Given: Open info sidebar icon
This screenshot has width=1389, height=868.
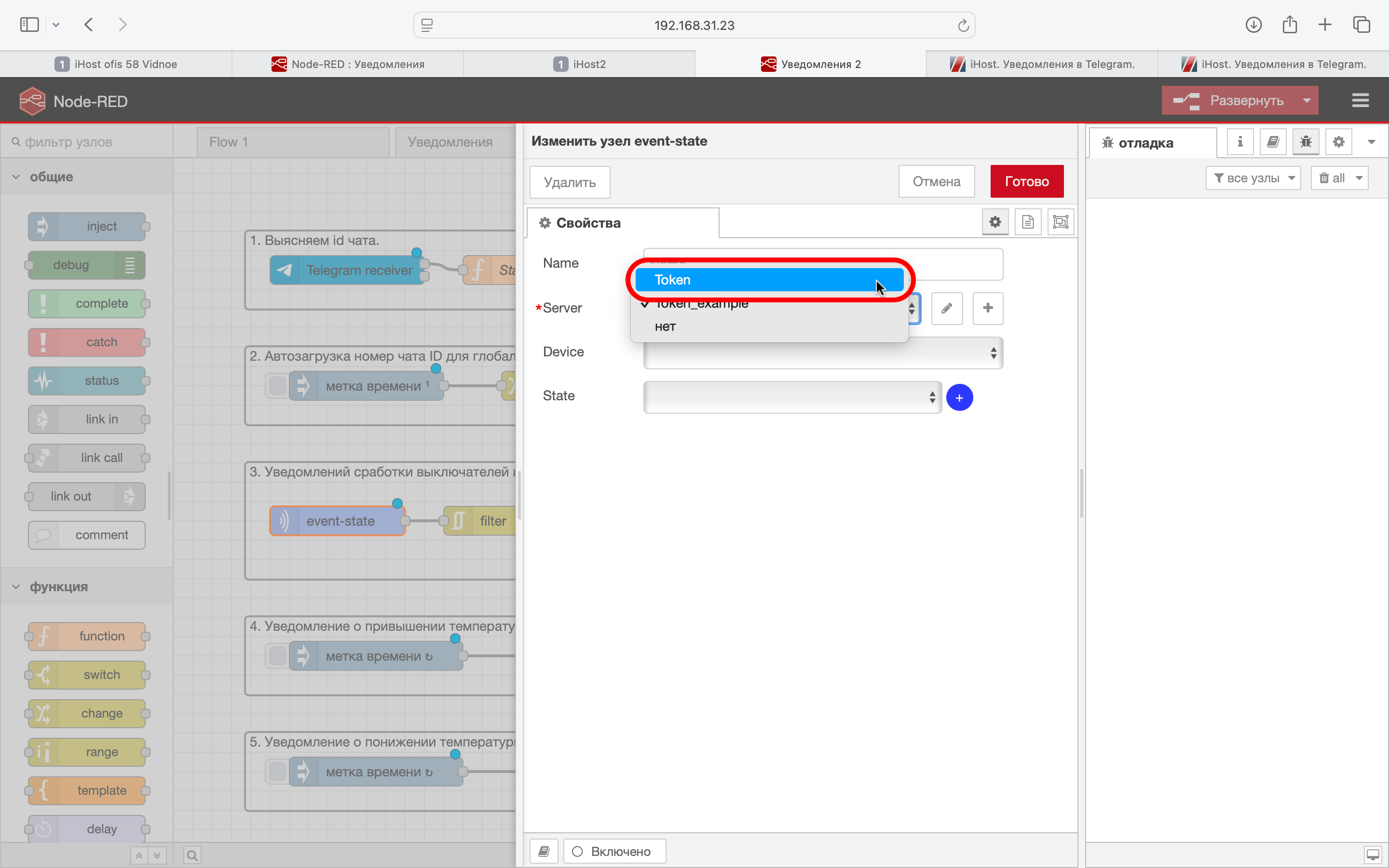Looking at the screenshot, I should tap(1240, 142).
